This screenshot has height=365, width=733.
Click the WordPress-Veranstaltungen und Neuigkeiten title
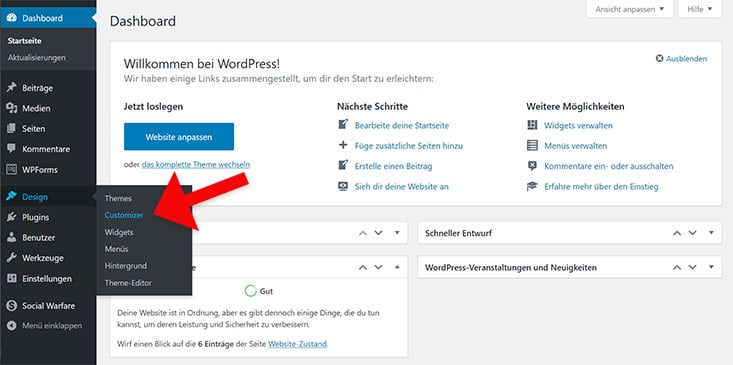pos(510,268)
